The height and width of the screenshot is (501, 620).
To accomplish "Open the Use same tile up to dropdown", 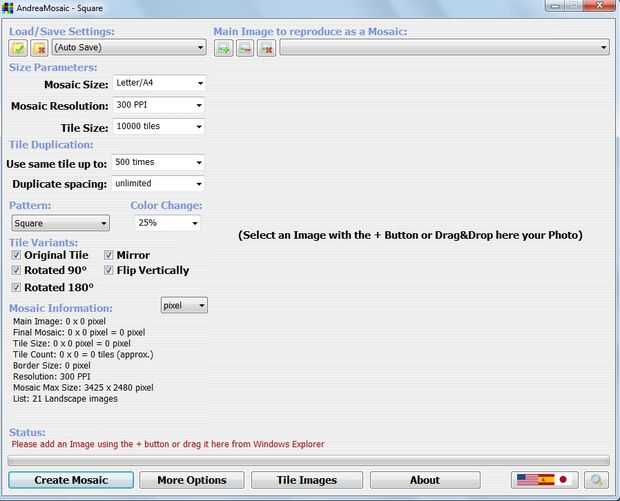I will (x=158, y=162).
